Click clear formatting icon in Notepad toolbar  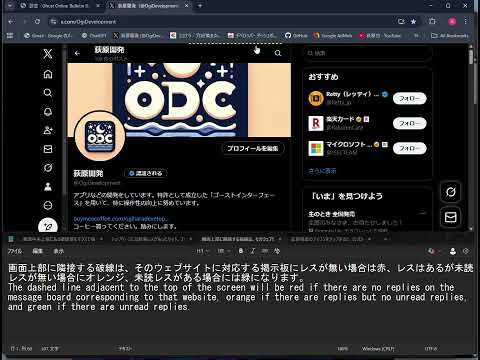(x=277, y=251)
